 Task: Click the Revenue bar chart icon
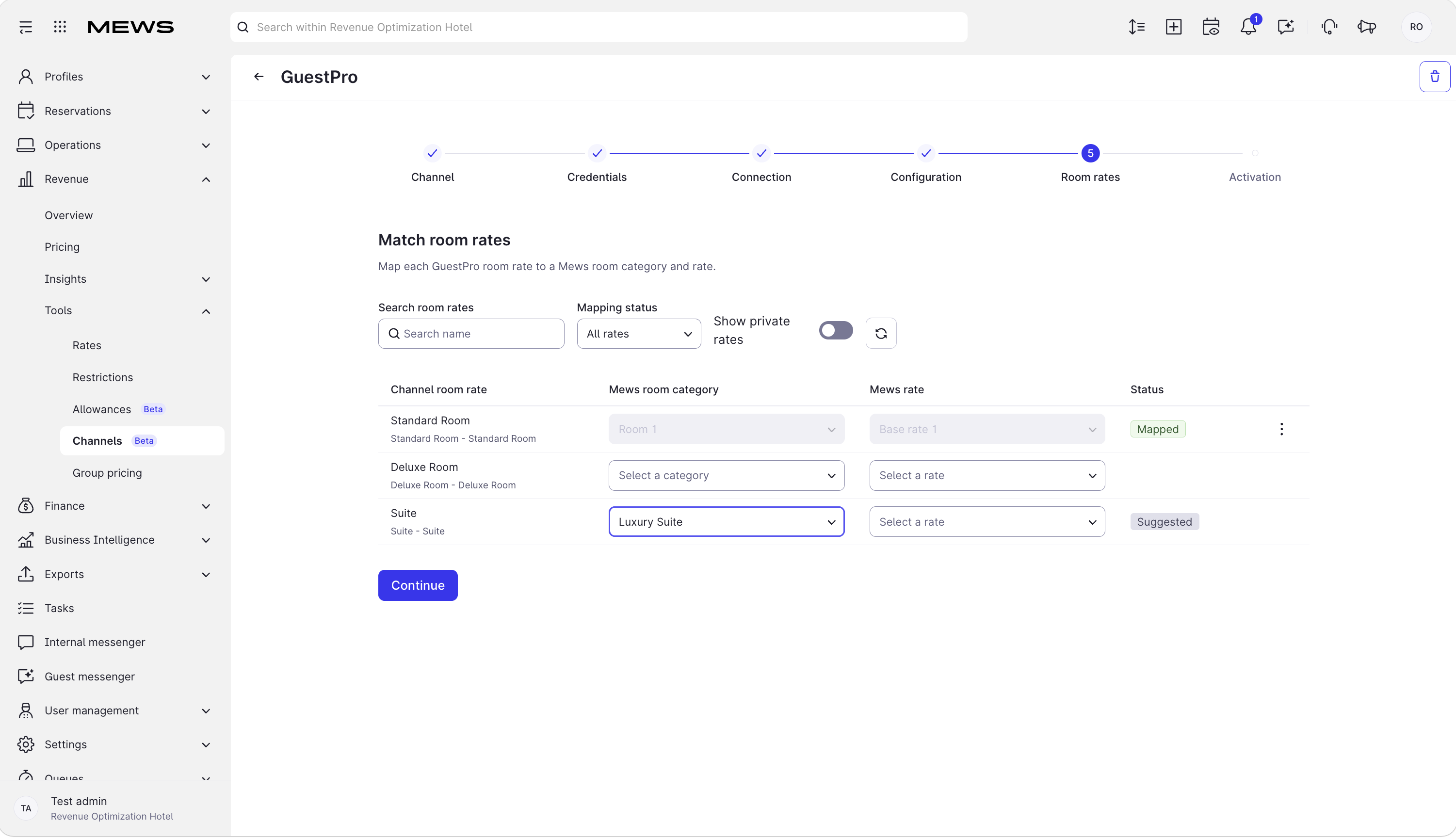pos(25,178)
